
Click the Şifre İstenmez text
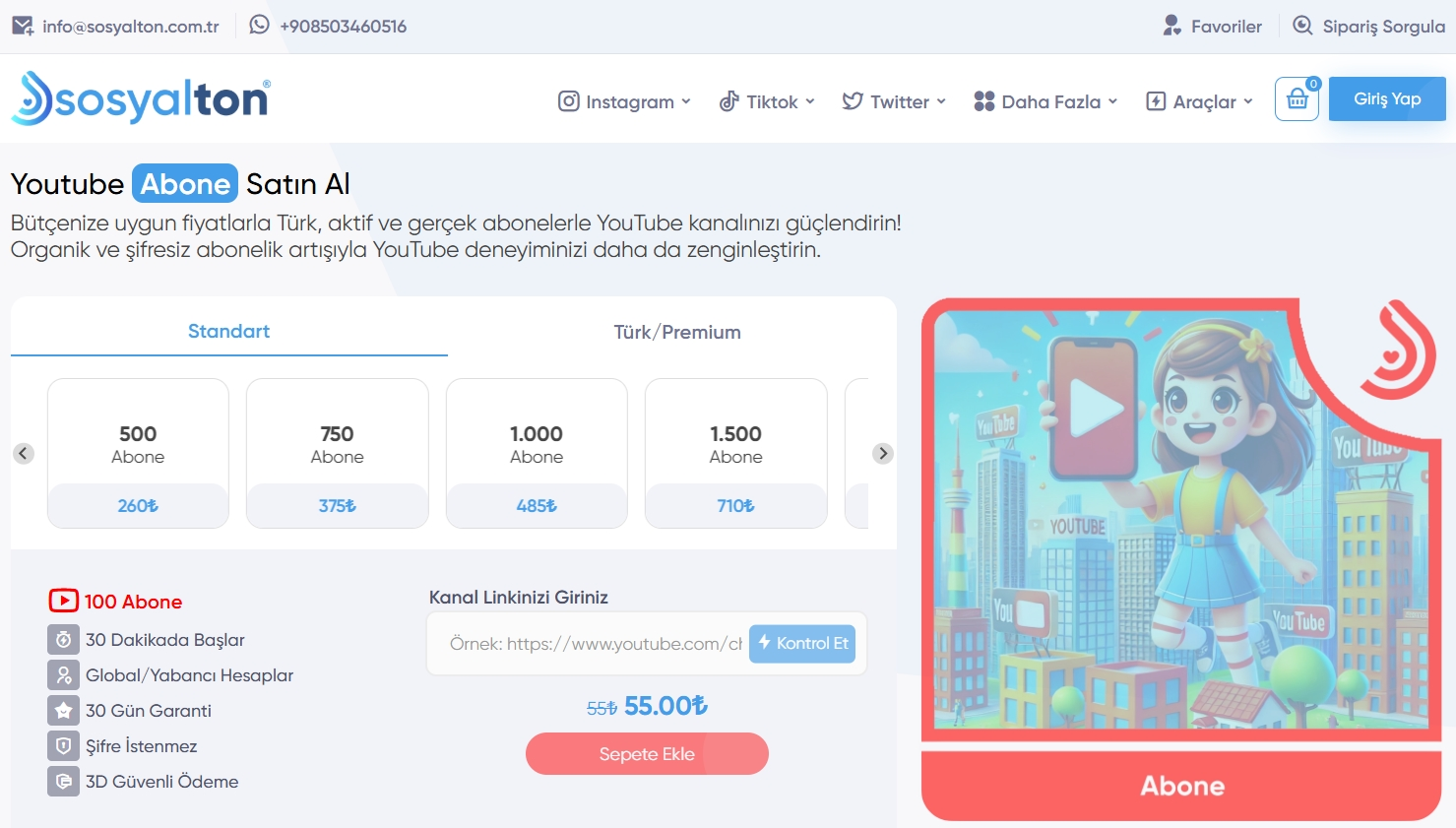[x=142, y=746]
